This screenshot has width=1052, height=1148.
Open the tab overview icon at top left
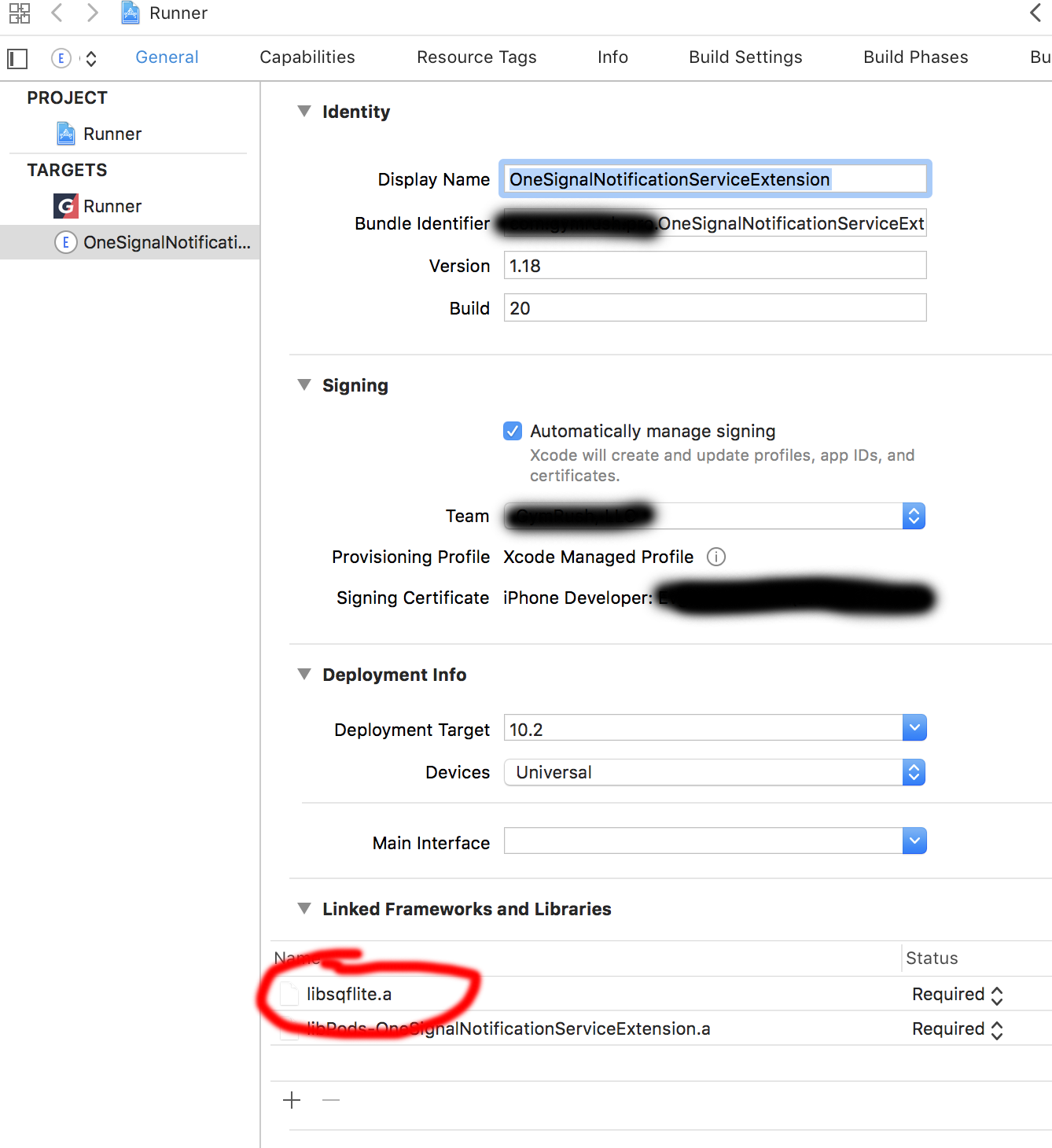pos(19,13)
